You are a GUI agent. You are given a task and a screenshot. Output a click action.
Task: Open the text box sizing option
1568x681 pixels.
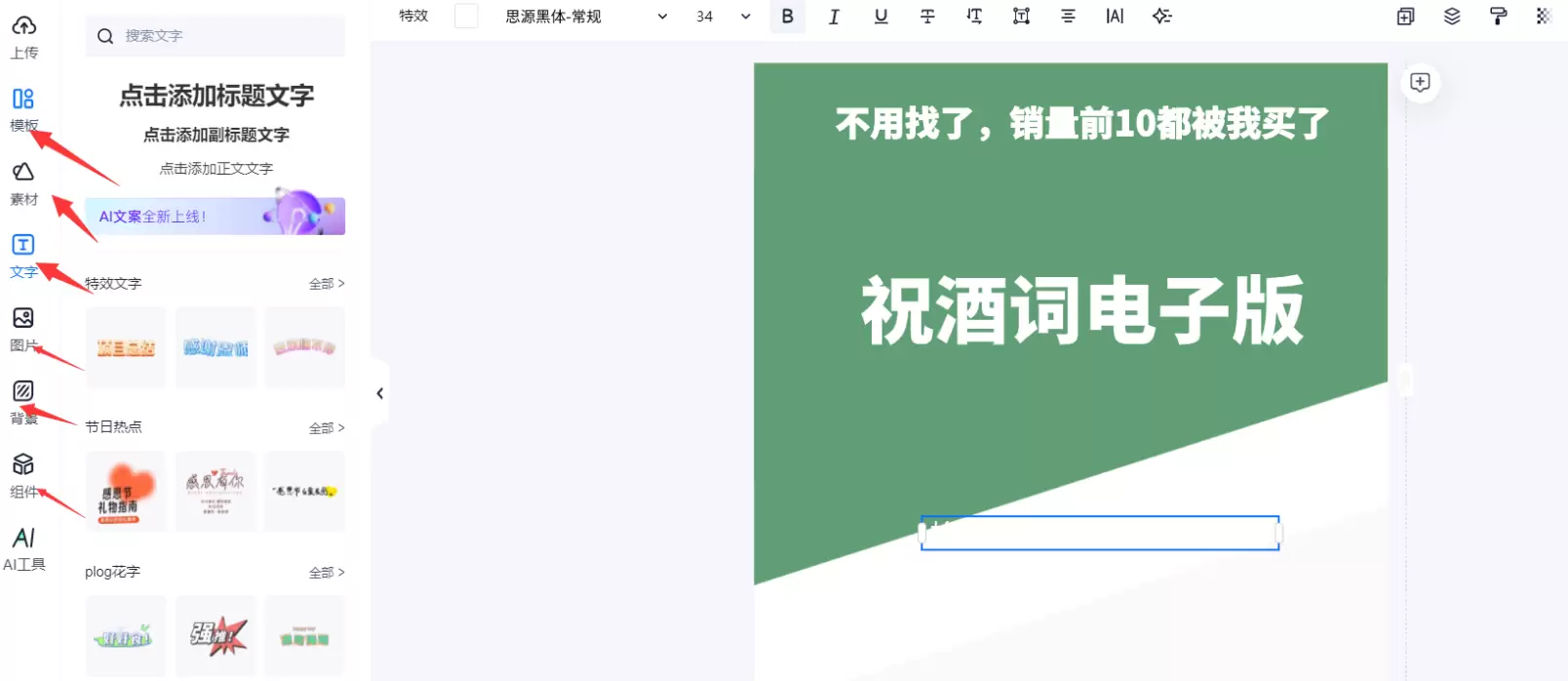click(1021, 17)
